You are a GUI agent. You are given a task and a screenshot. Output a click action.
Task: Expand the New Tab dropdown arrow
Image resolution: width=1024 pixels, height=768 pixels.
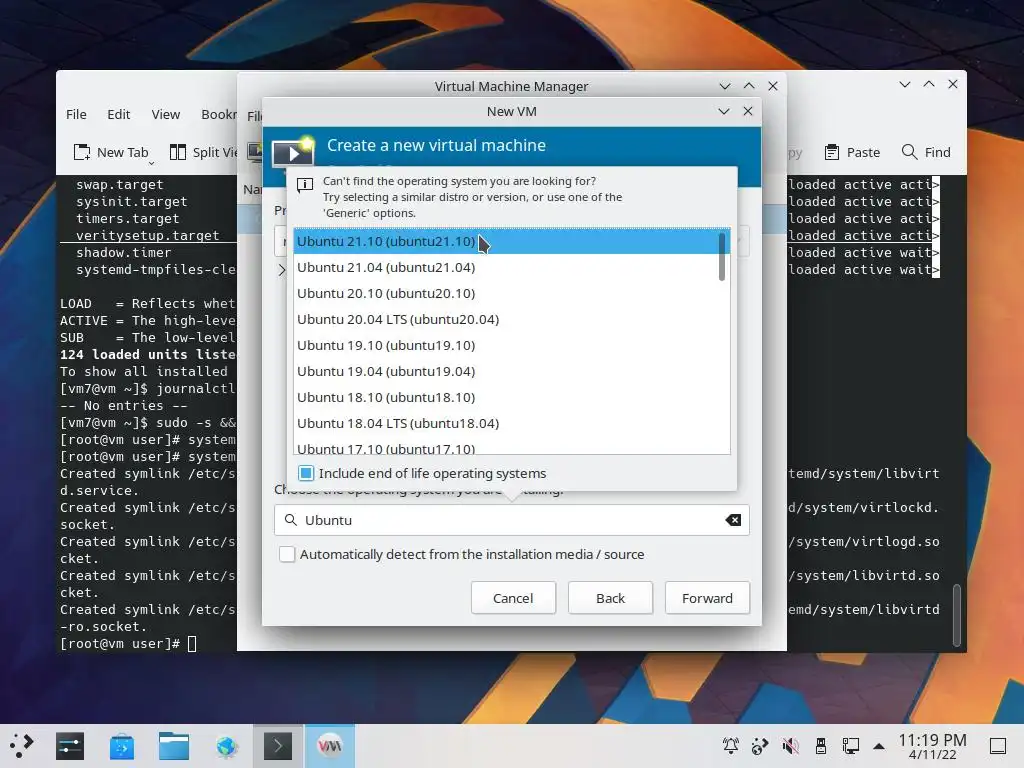(x=152, y=163)
